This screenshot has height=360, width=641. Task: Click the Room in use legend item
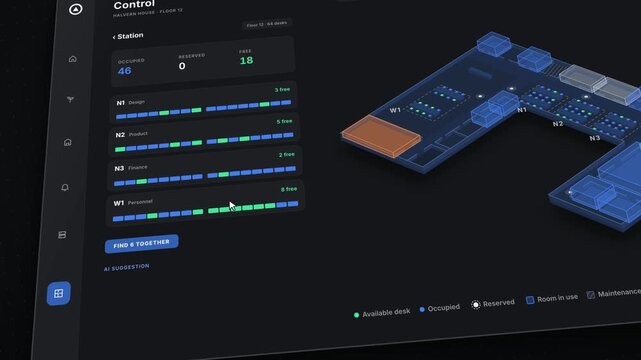(552, 298)
